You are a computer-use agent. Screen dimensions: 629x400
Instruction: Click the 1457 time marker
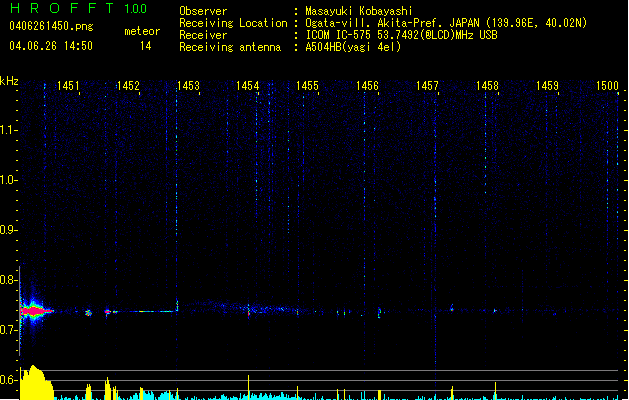tap(427, 86)
